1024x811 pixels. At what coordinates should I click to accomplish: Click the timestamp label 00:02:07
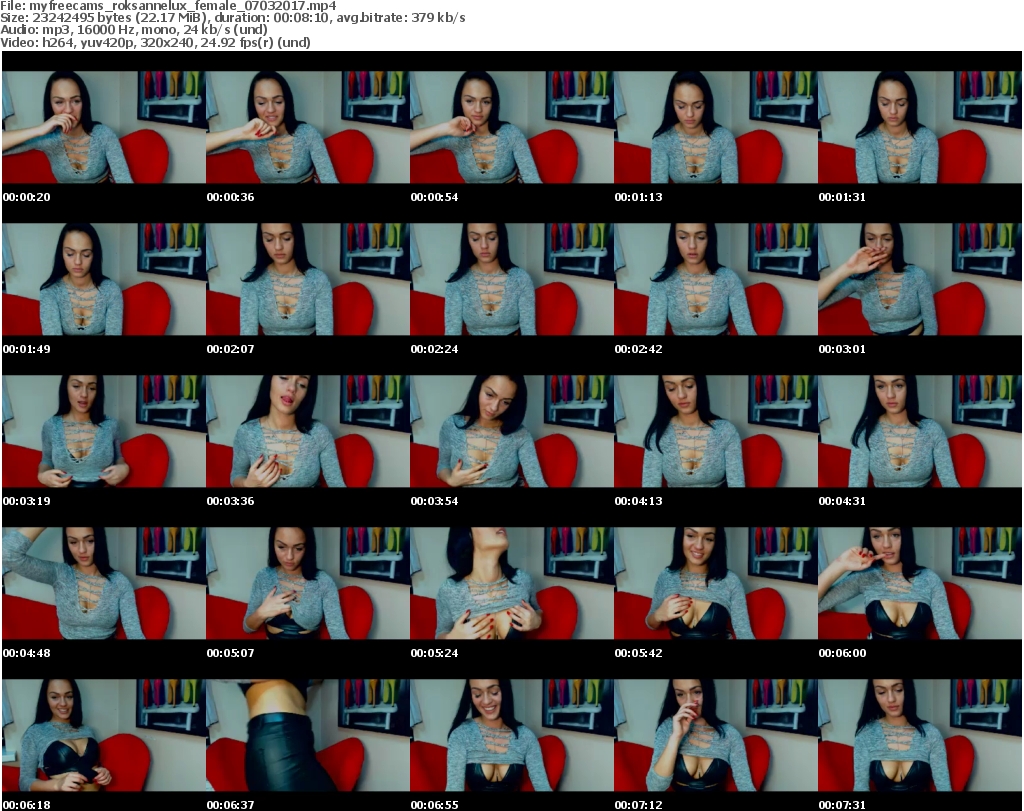pyautogui.click(x=231, y=349)
